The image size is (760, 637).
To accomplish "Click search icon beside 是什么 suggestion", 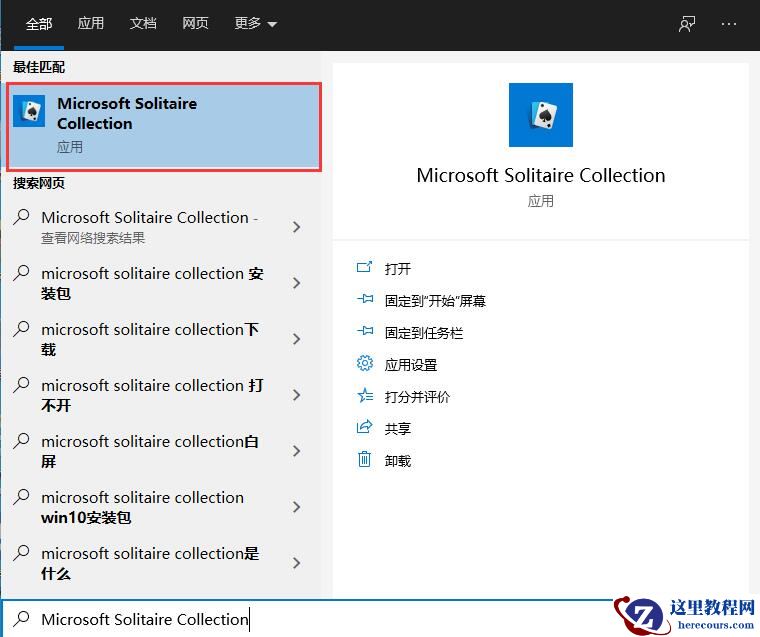I will (x=21, y=553).
